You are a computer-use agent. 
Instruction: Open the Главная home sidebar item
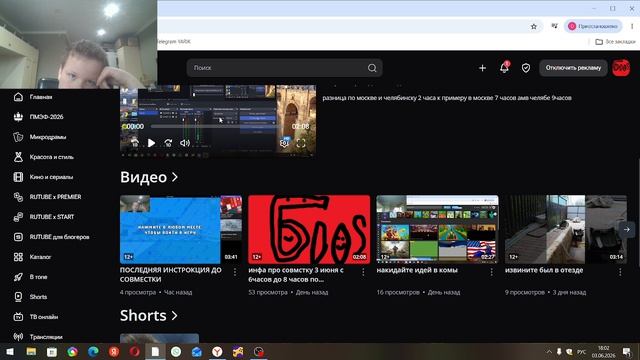point(33,97)
